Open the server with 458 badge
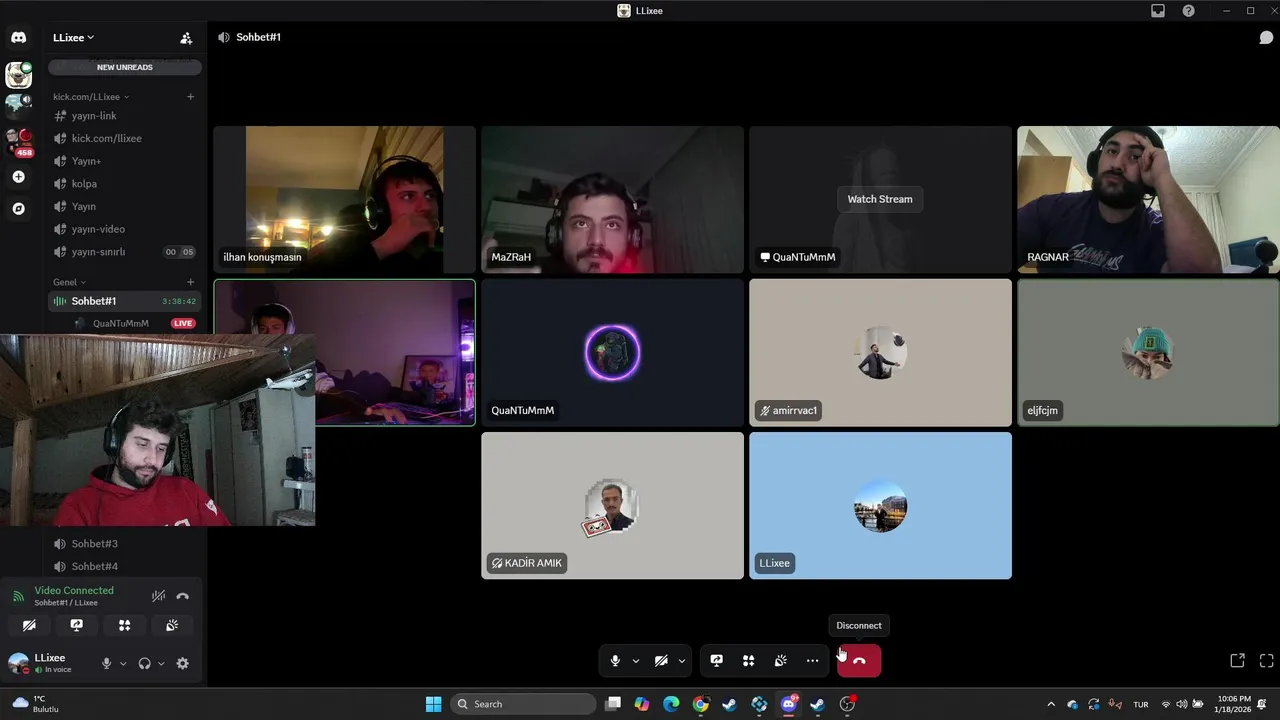Viewport: 1280px width, 720px height. (18, 141)
